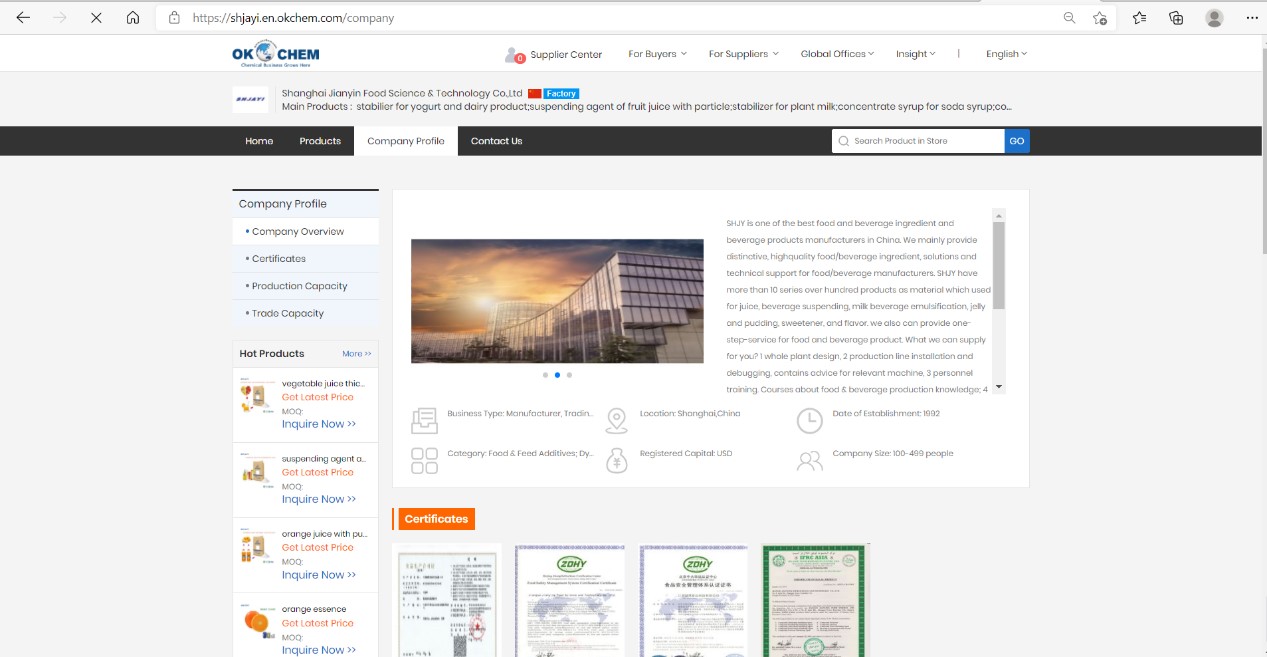Viewport: 1267px width, 657px height.
Task: Open the vegetable juice thickener product thumbnail
Action: pos(256,394)
